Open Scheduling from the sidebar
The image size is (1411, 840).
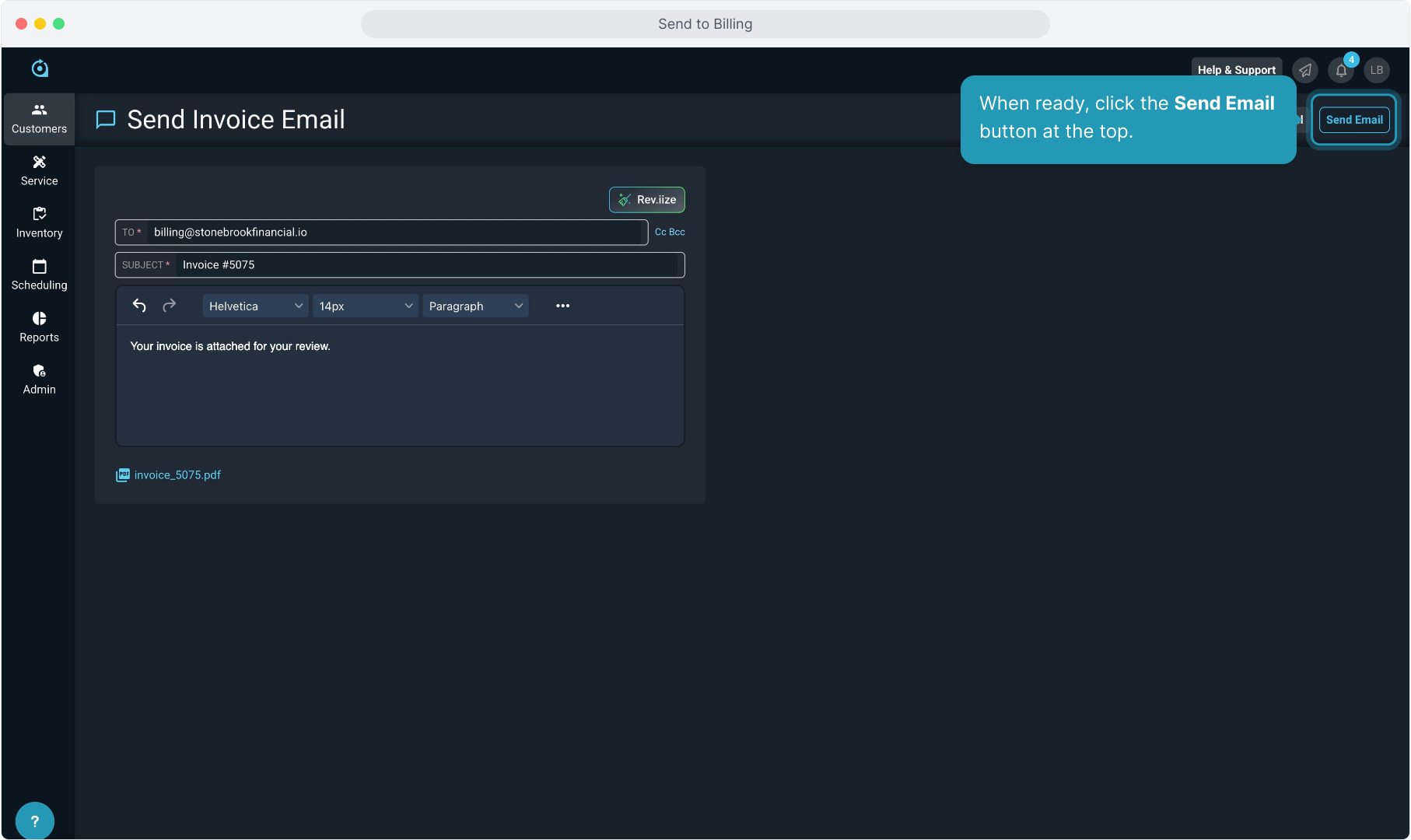pyautogui.click(x=40, y=275)
